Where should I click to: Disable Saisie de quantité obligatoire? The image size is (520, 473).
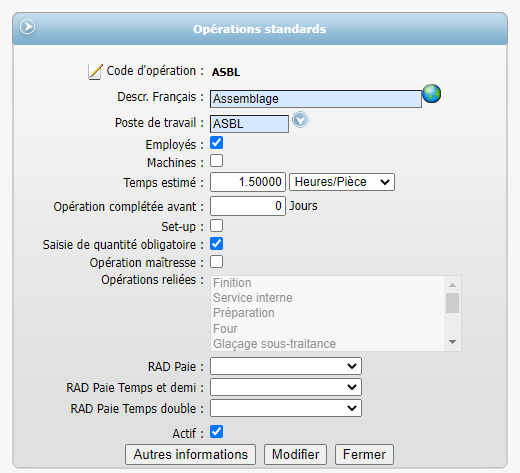[217, 244]
